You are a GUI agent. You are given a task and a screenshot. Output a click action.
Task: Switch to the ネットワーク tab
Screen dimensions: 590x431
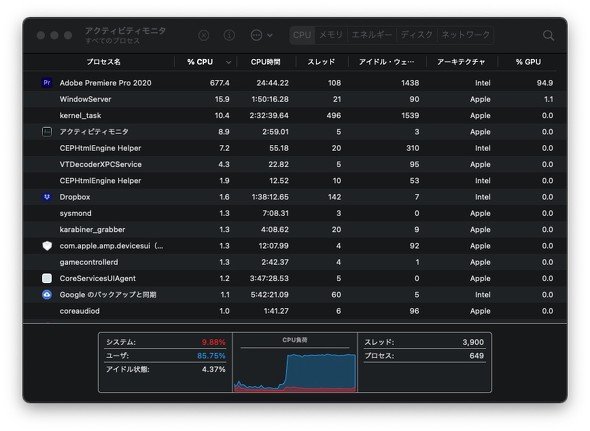click(465, 35)
